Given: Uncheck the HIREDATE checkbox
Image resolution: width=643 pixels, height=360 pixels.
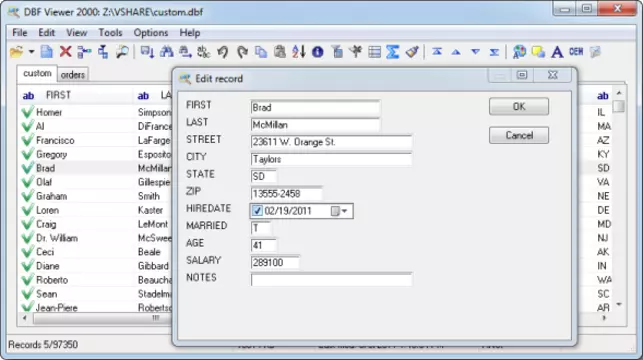Looking at the screenshot, I should pyautogui.click(x=257, y=211).
